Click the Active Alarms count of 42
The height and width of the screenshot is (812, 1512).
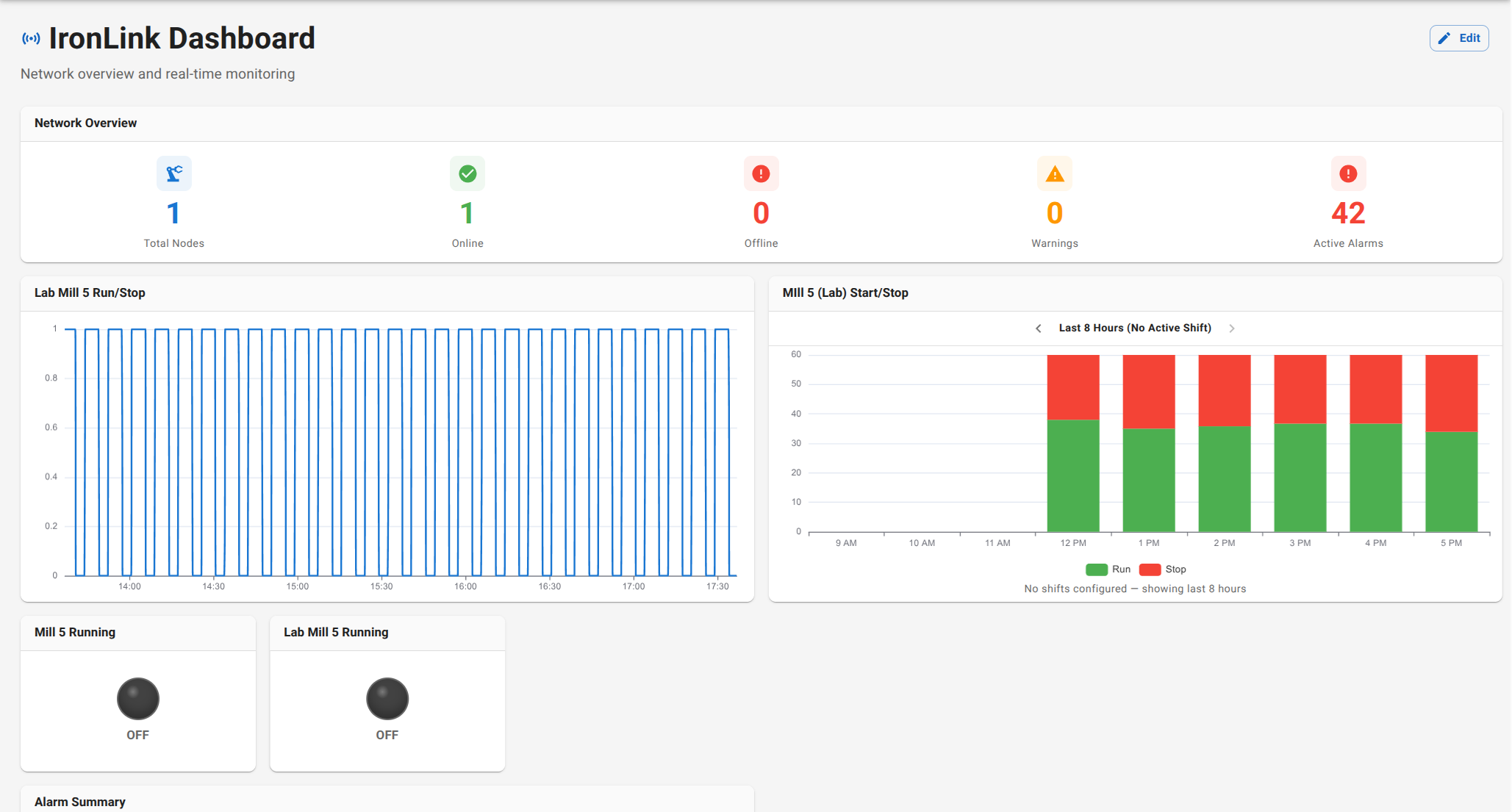coord(1347,212)
